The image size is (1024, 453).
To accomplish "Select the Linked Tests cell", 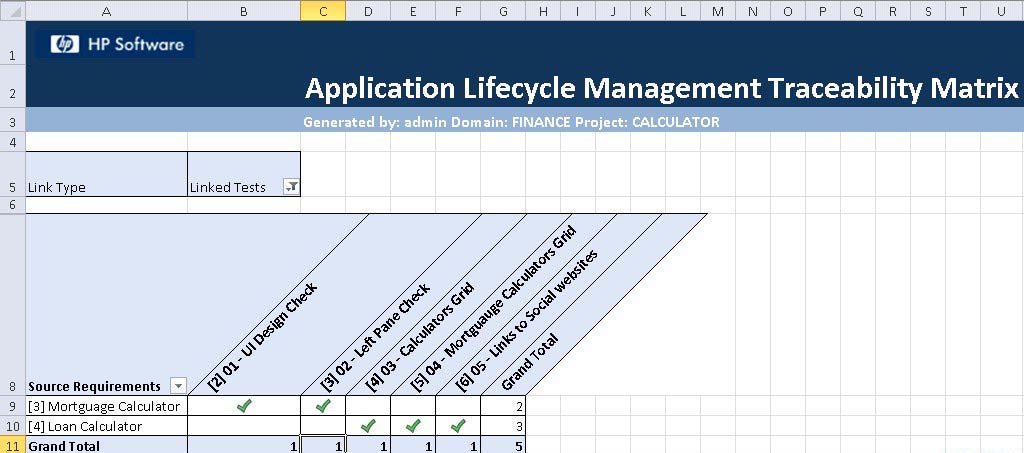I will point(244,174).
